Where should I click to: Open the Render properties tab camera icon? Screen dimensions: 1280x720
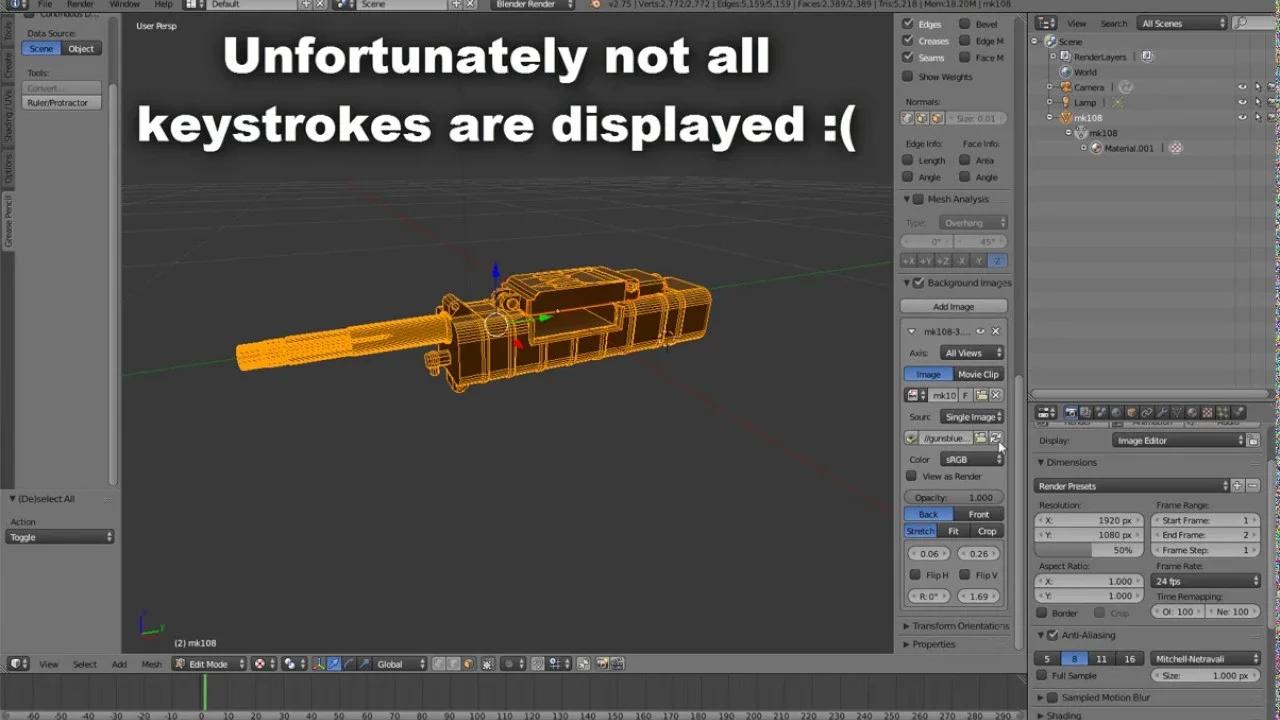tap(1070, 412)
